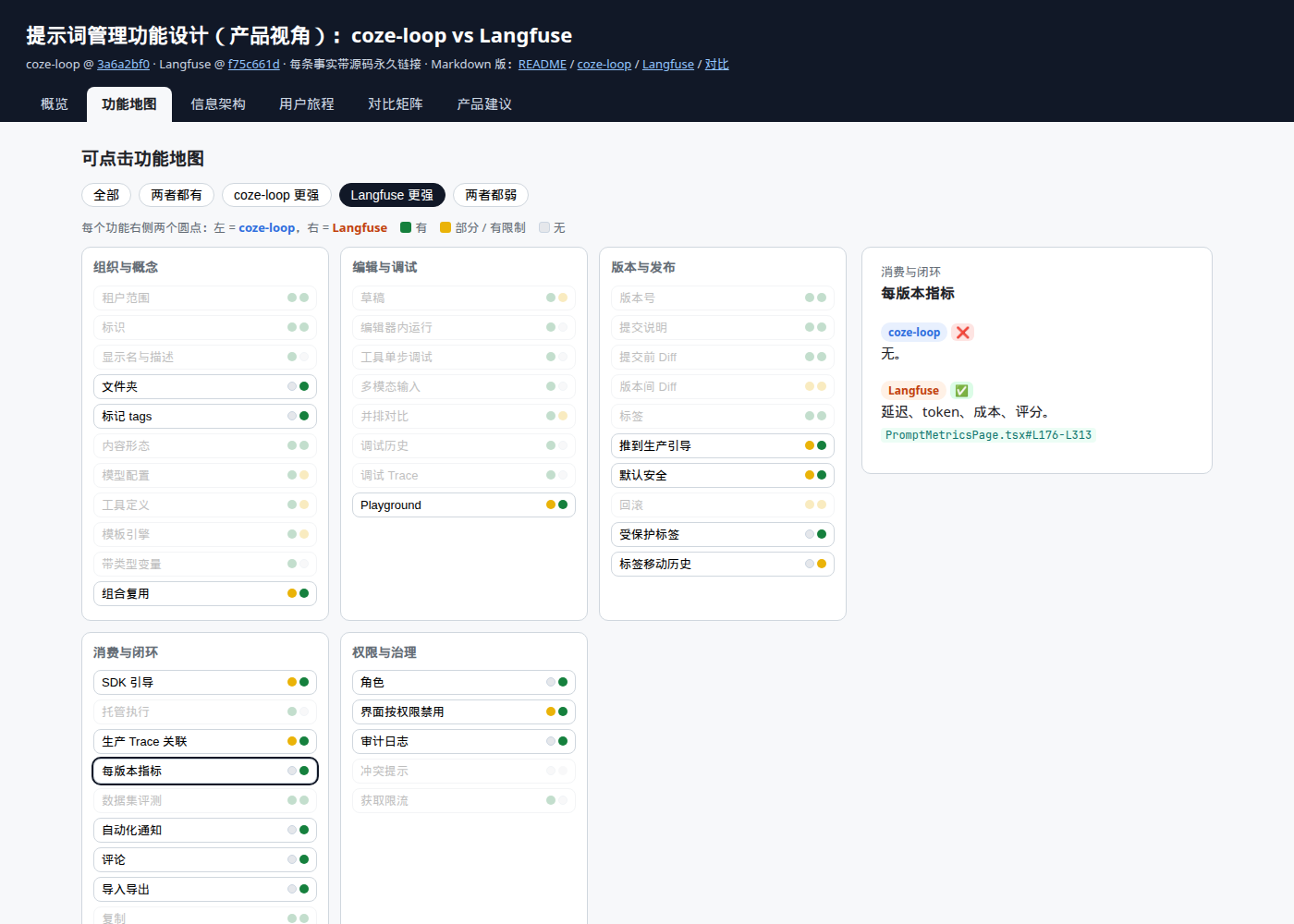
Task: Apply the coze-loop 更强 filter
Action: (276, 195)
